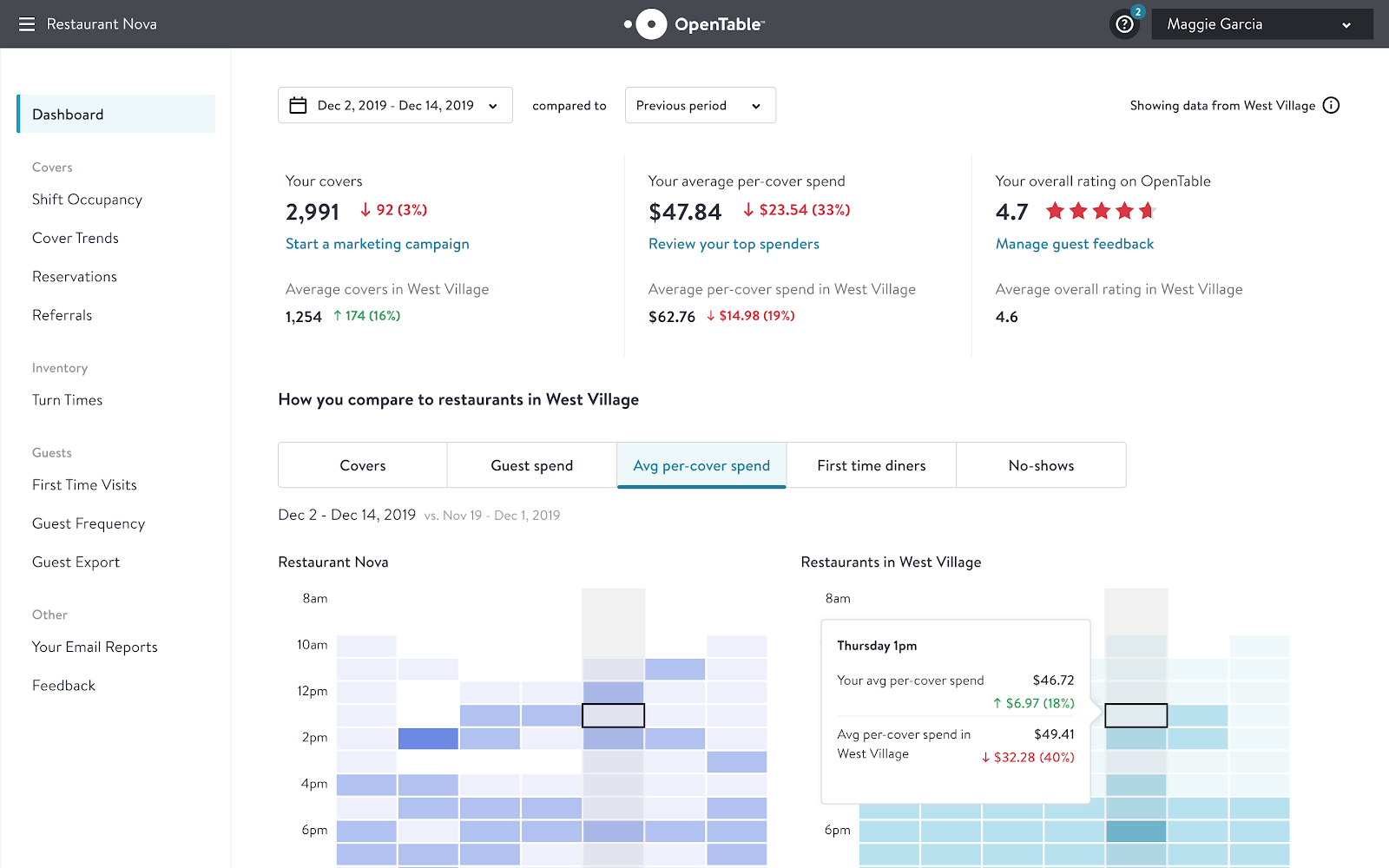Screen dimensions: 1389x868
Task: Open Review your top spenders link
Action: coord(734,244)
